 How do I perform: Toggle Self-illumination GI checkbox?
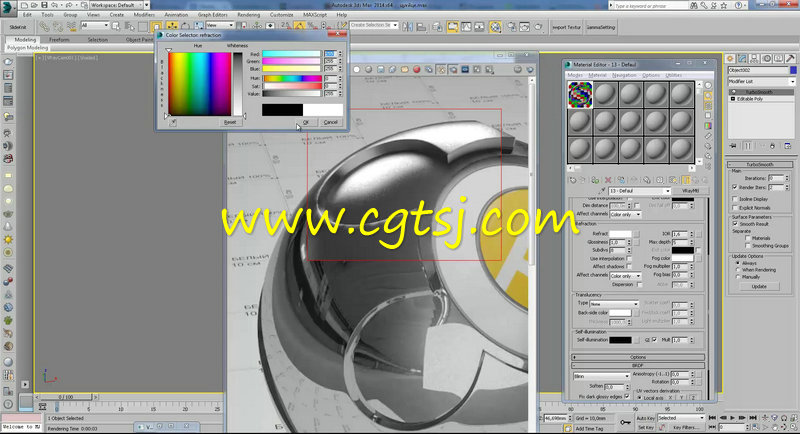click(655, 340)
